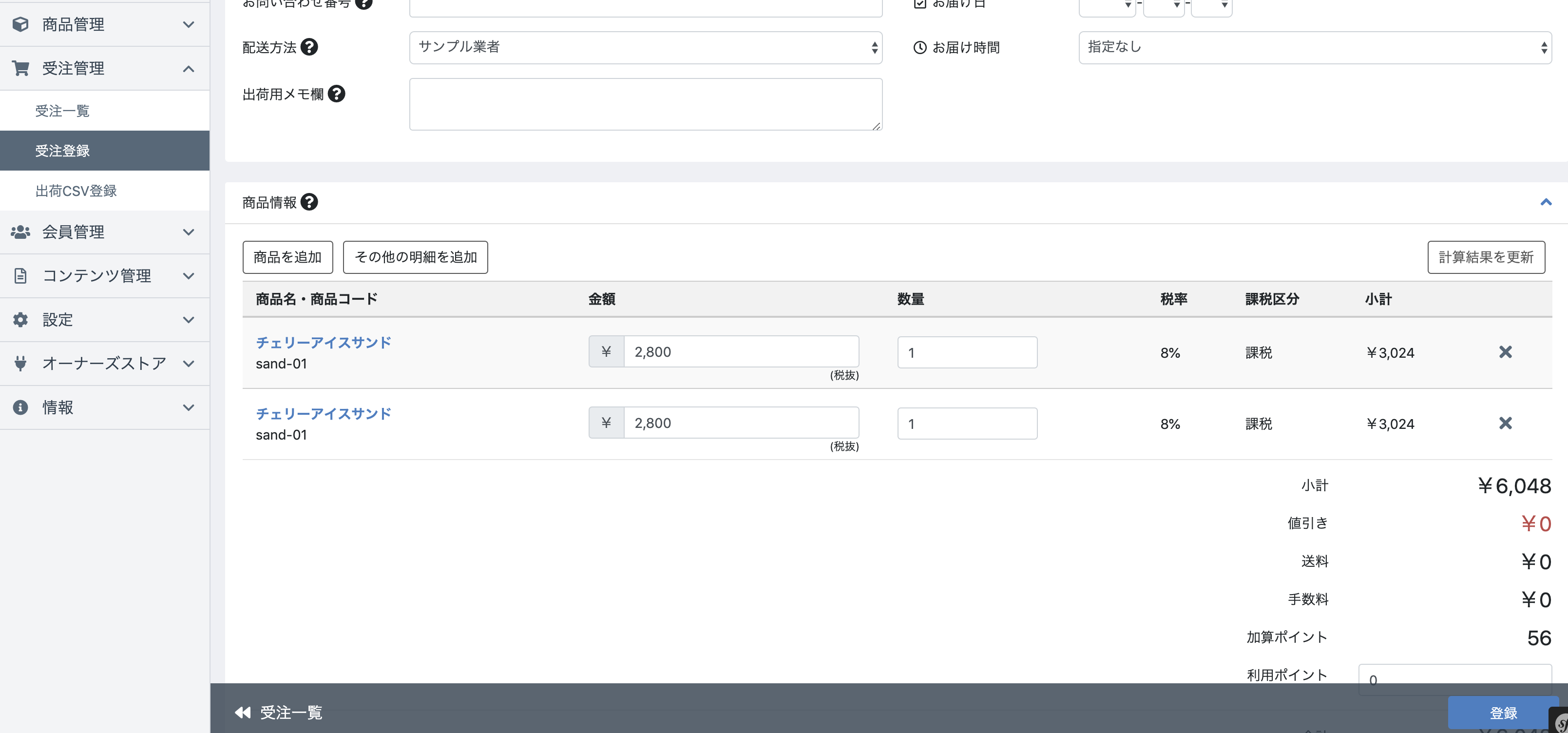Expand the コンテンツ管理 menu chevron
This screenshot has width=1568, height=733.
click(x=189, y=276)
